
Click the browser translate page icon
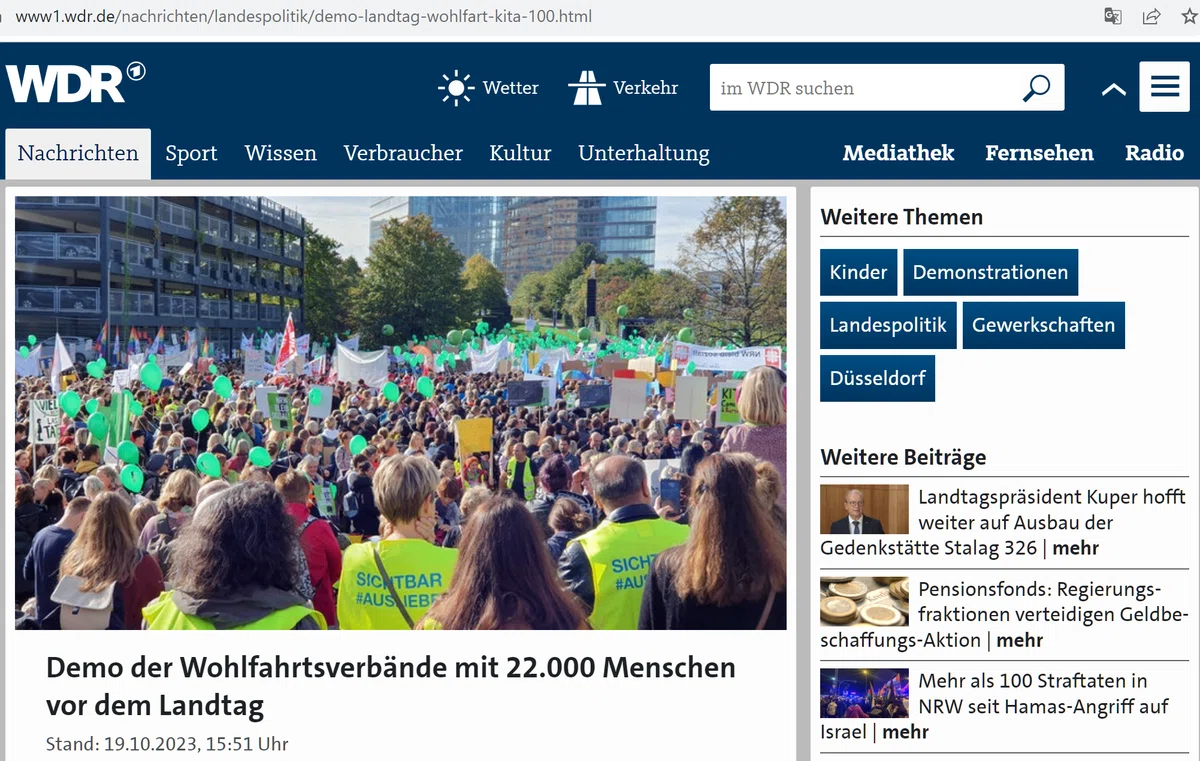click(1113, 16)
